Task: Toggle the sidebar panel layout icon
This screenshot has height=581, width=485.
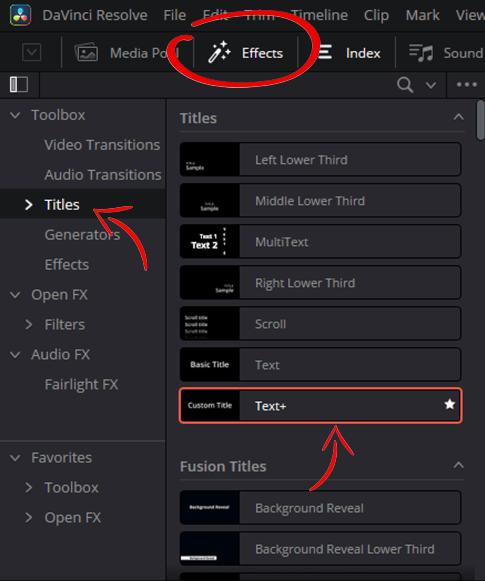Action: tap(19, 84)
